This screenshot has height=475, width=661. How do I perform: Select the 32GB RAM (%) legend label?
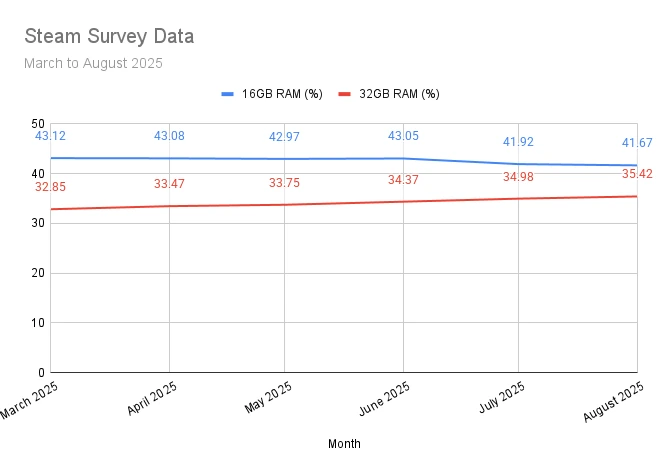(x=399, y=94)
